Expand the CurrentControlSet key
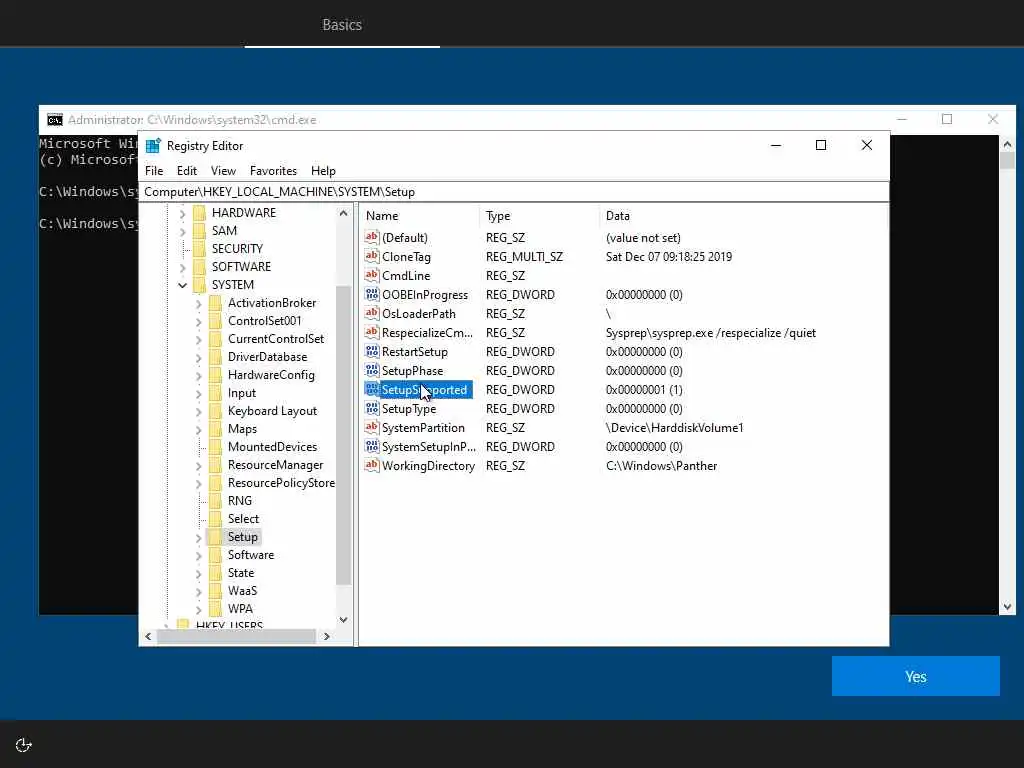This screenshot has width=1024, height=768. click(x=199, y=339)
